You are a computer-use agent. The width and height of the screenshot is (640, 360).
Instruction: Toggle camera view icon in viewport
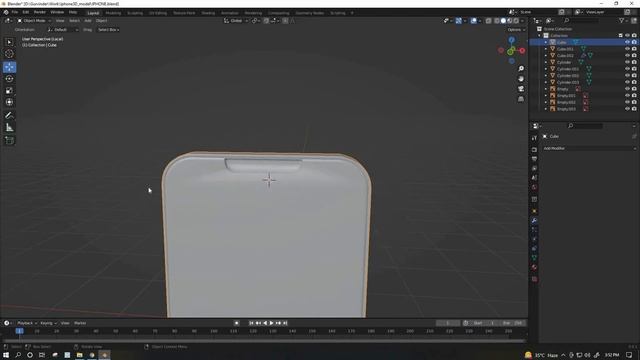tap(521, 89)
